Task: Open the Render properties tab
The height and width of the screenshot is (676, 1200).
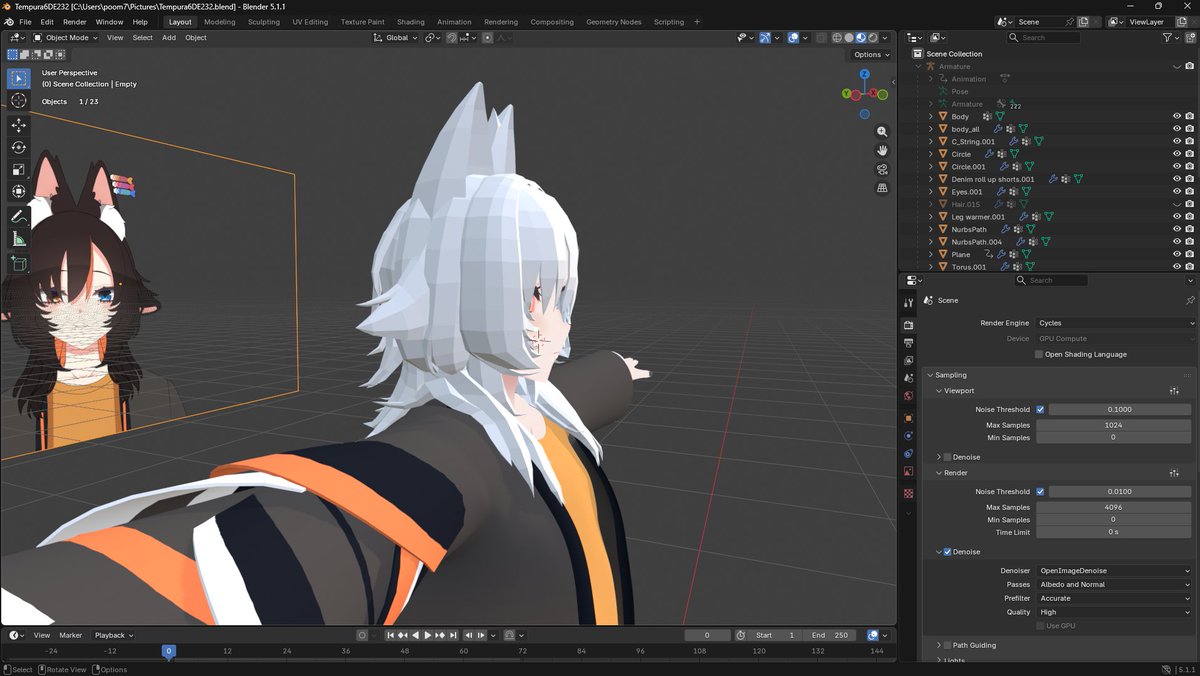Action: click(x=908, y=325)
